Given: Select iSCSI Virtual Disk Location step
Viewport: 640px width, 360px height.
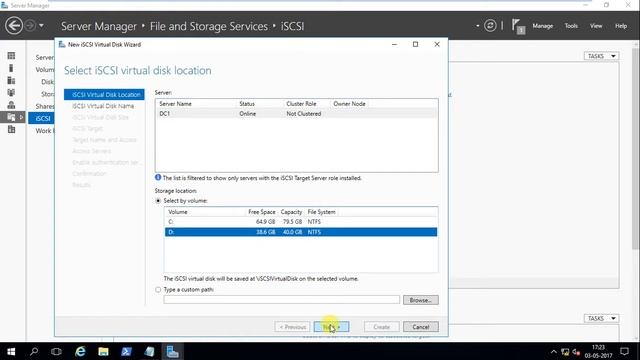Looking at the screenshot, I should (x=104, y=94).
